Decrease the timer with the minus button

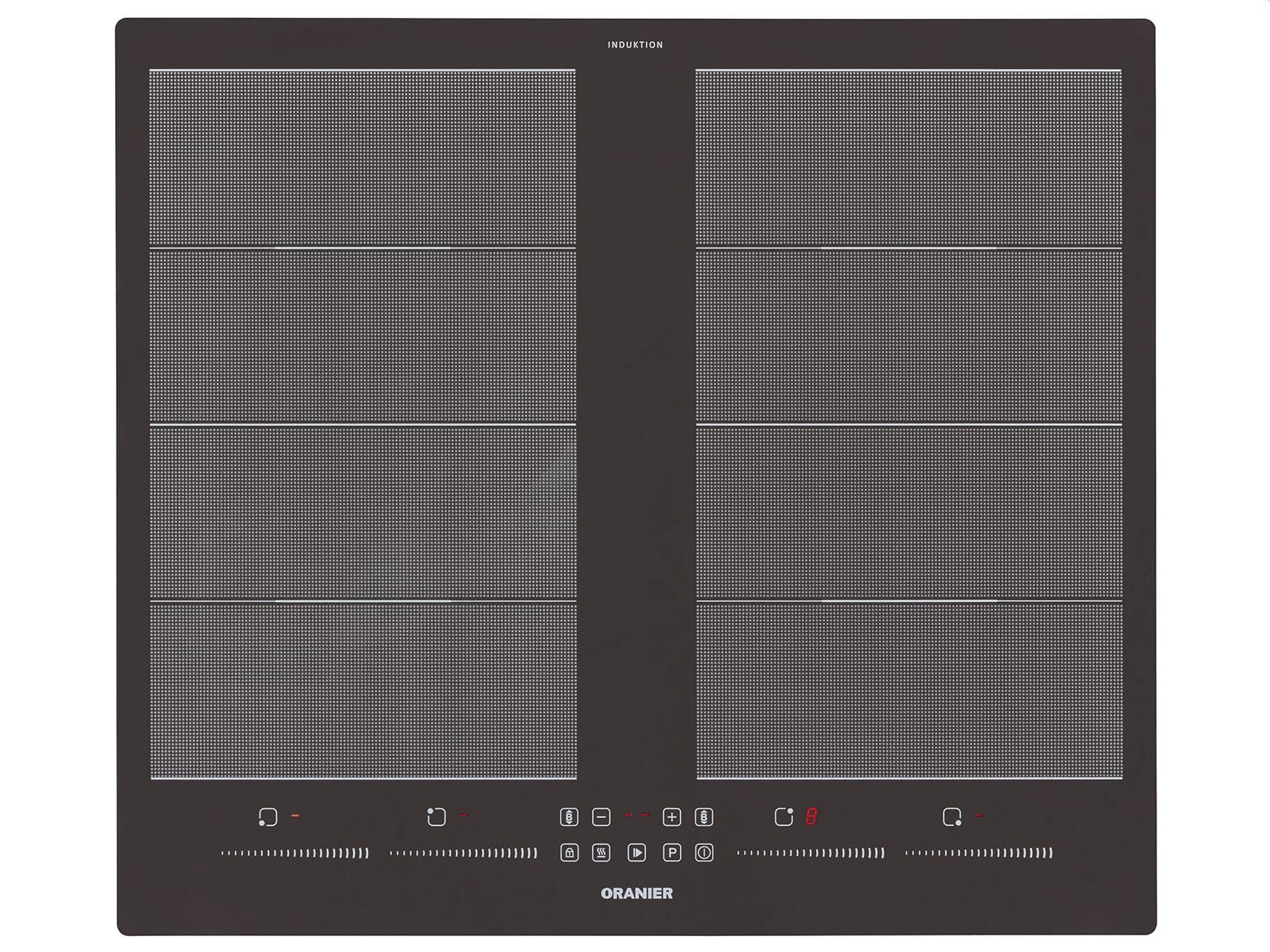pyautogui.click(x=602, y=816)
